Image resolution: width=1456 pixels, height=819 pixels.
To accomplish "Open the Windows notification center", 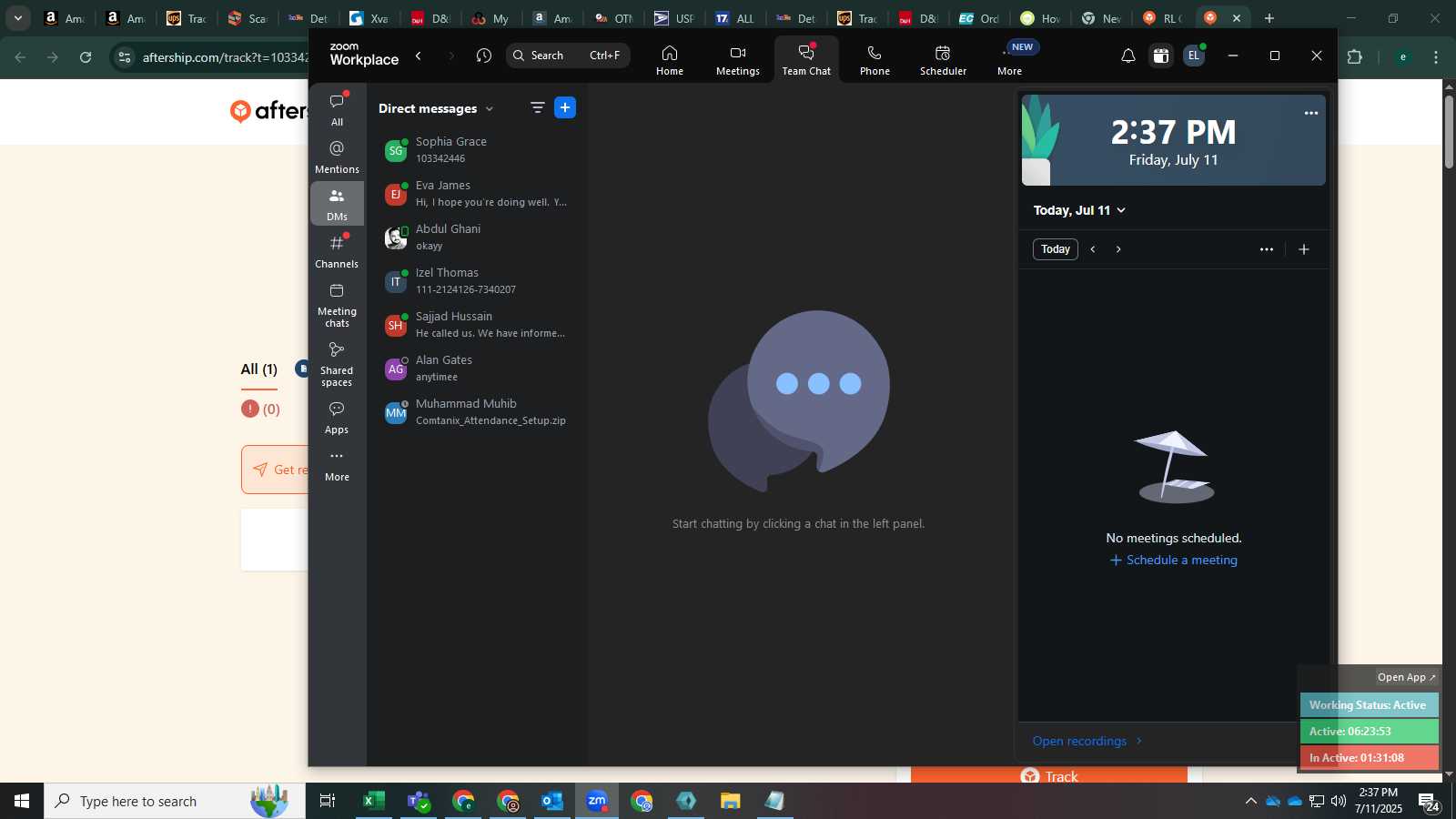I will (x=1430, y=802).
